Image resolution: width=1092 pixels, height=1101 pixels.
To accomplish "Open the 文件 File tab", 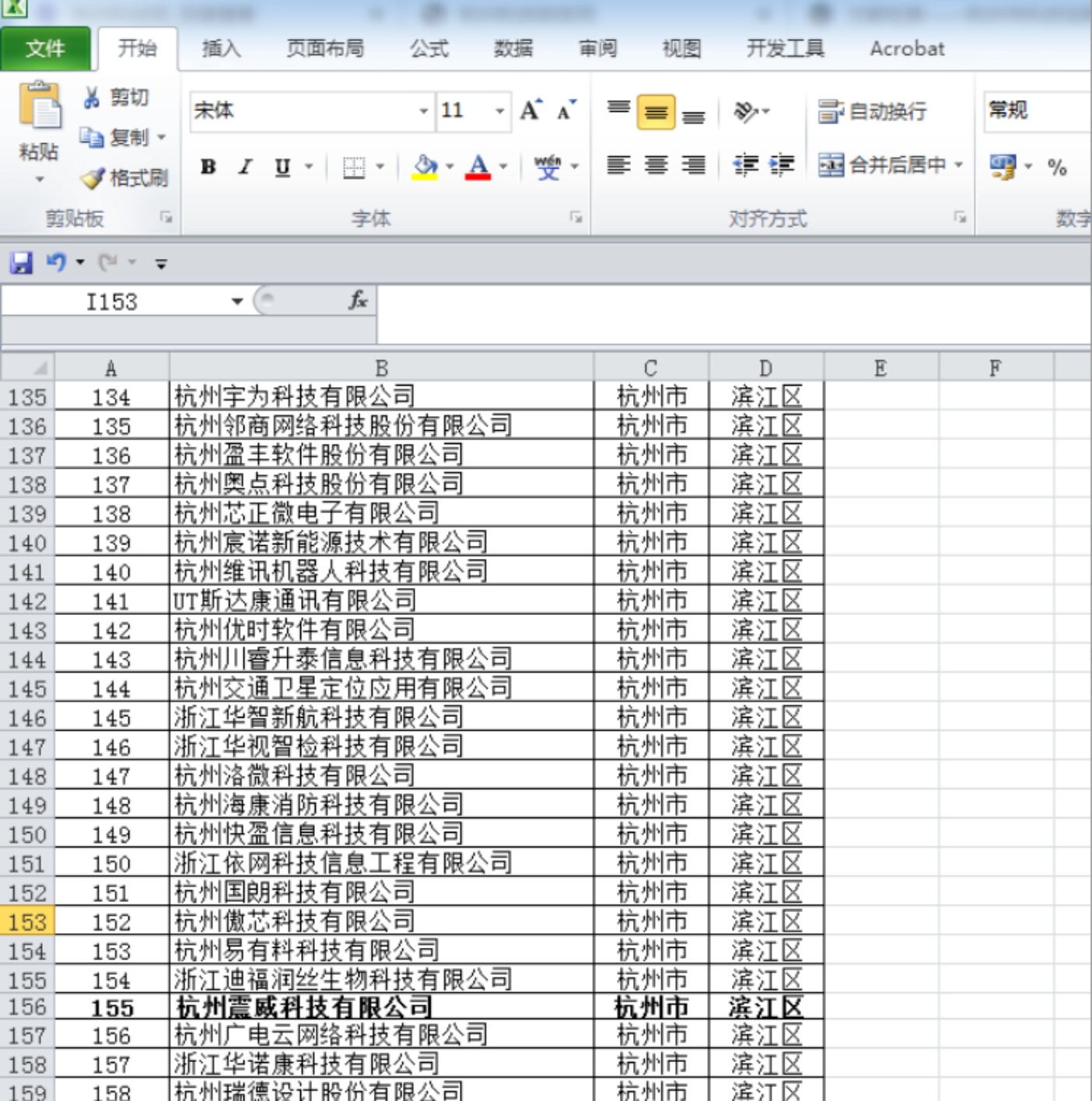I will tap(45, 49).
